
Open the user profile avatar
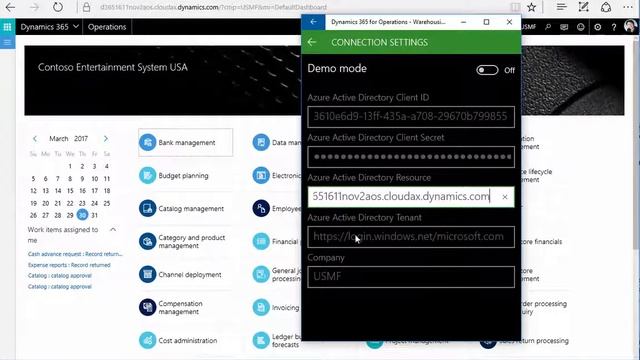631,26
